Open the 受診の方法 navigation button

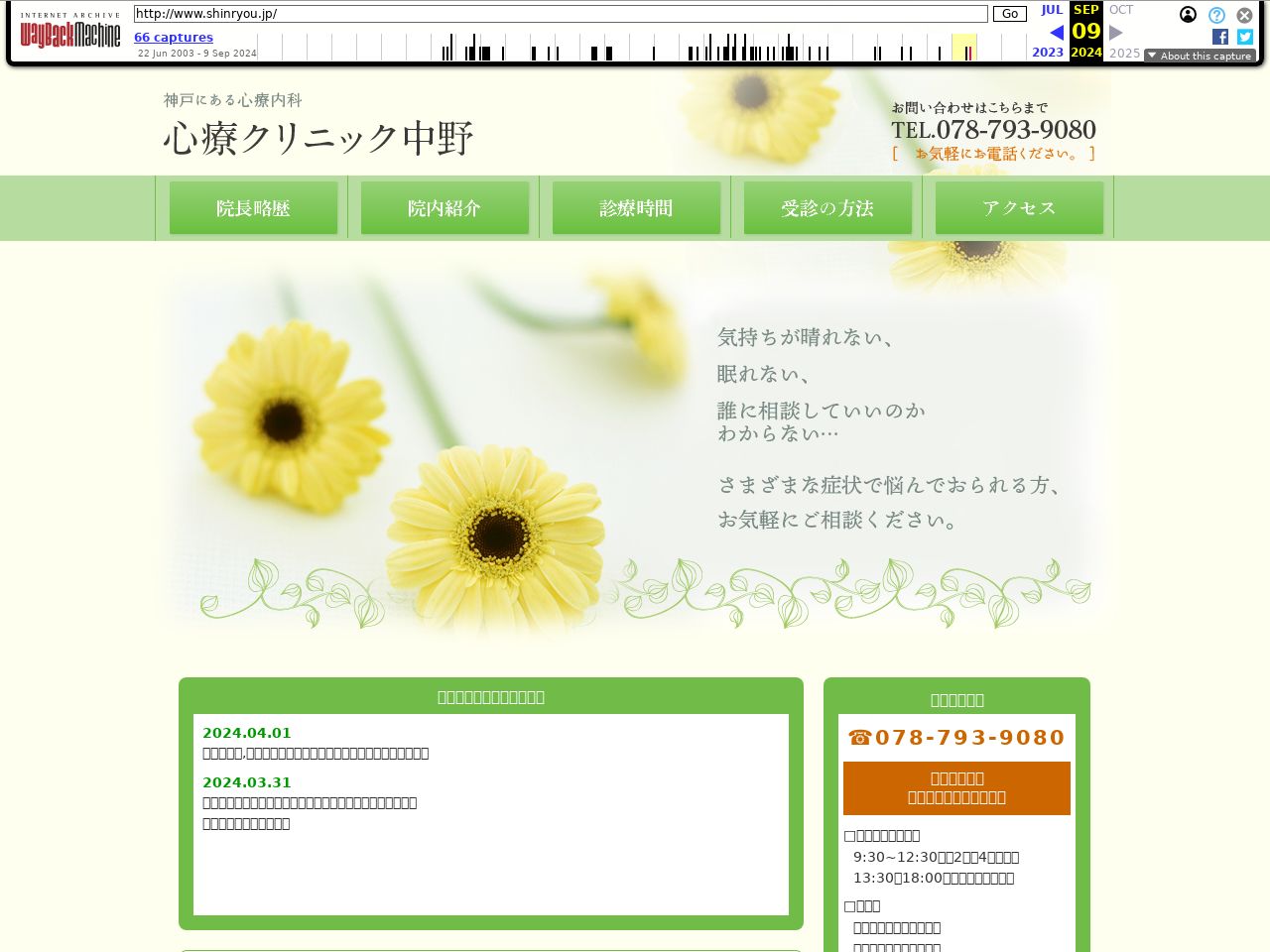[827, 208]
